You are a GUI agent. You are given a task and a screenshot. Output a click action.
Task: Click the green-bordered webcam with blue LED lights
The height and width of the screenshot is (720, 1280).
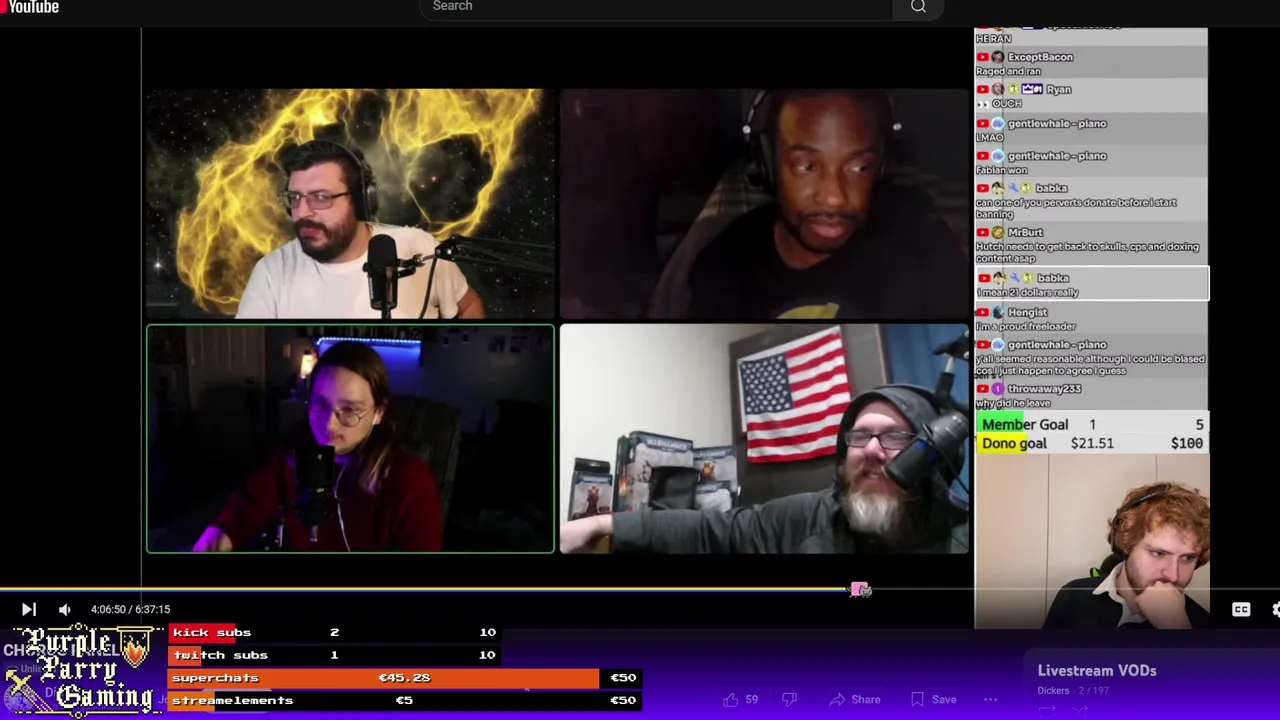pos(350,438)
